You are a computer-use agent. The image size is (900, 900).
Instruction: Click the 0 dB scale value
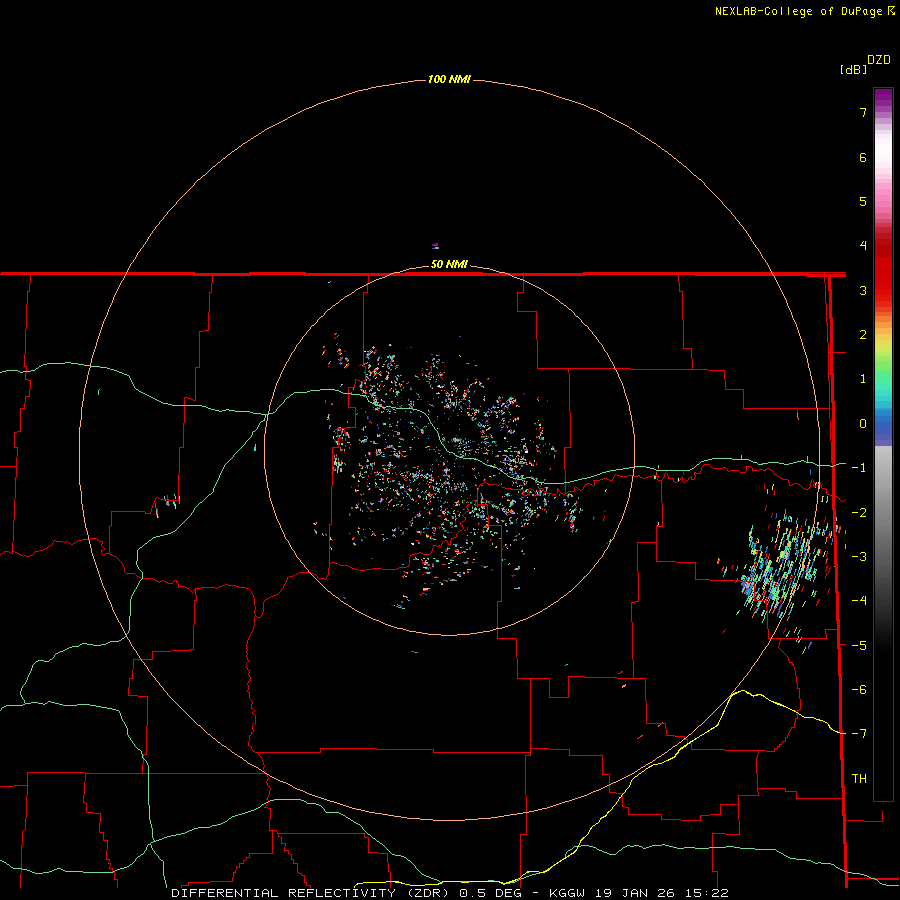pos(863,424)
